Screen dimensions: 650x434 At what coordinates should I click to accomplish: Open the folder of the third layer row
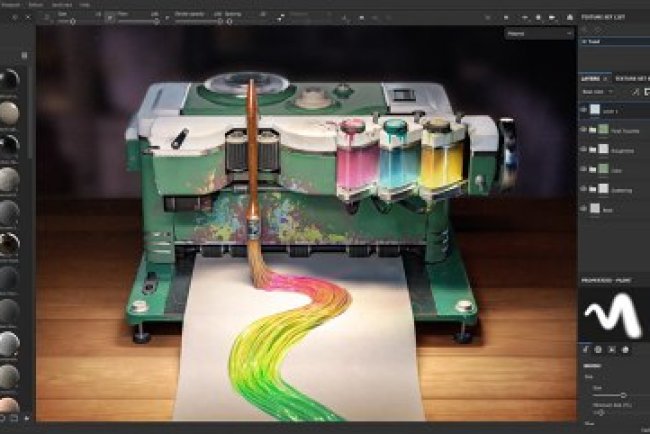[593, 150]
